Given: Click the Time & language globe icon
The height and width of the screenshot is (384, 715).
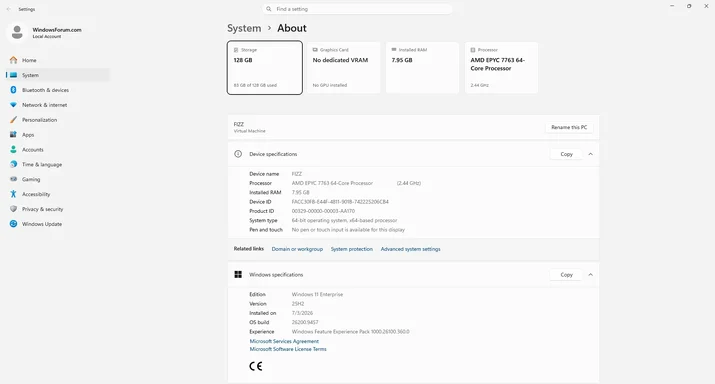Looking at the screenshot, I should click(13, 164).
